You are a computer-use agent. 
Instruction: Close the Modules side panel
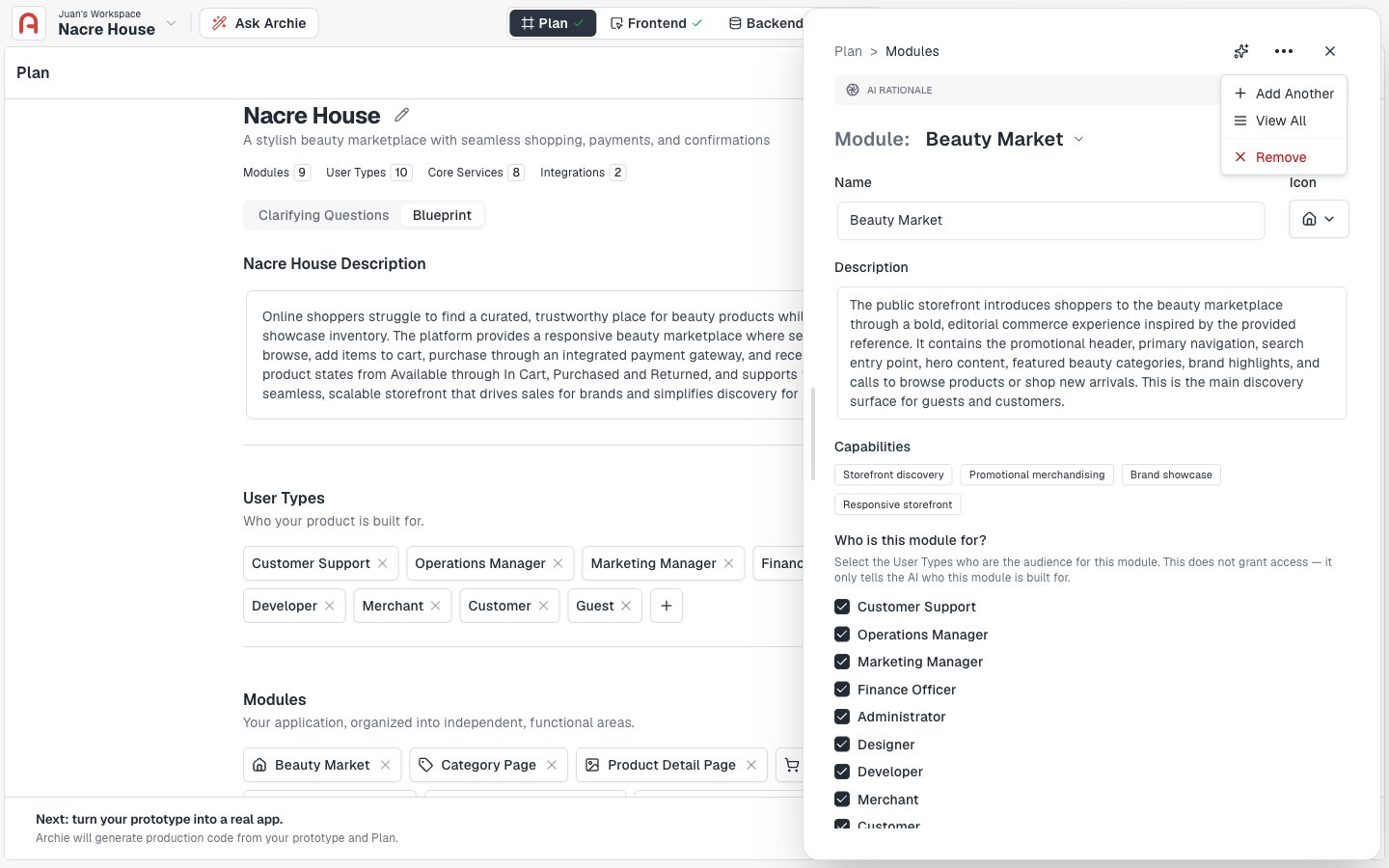click(x=1330, y=51)
